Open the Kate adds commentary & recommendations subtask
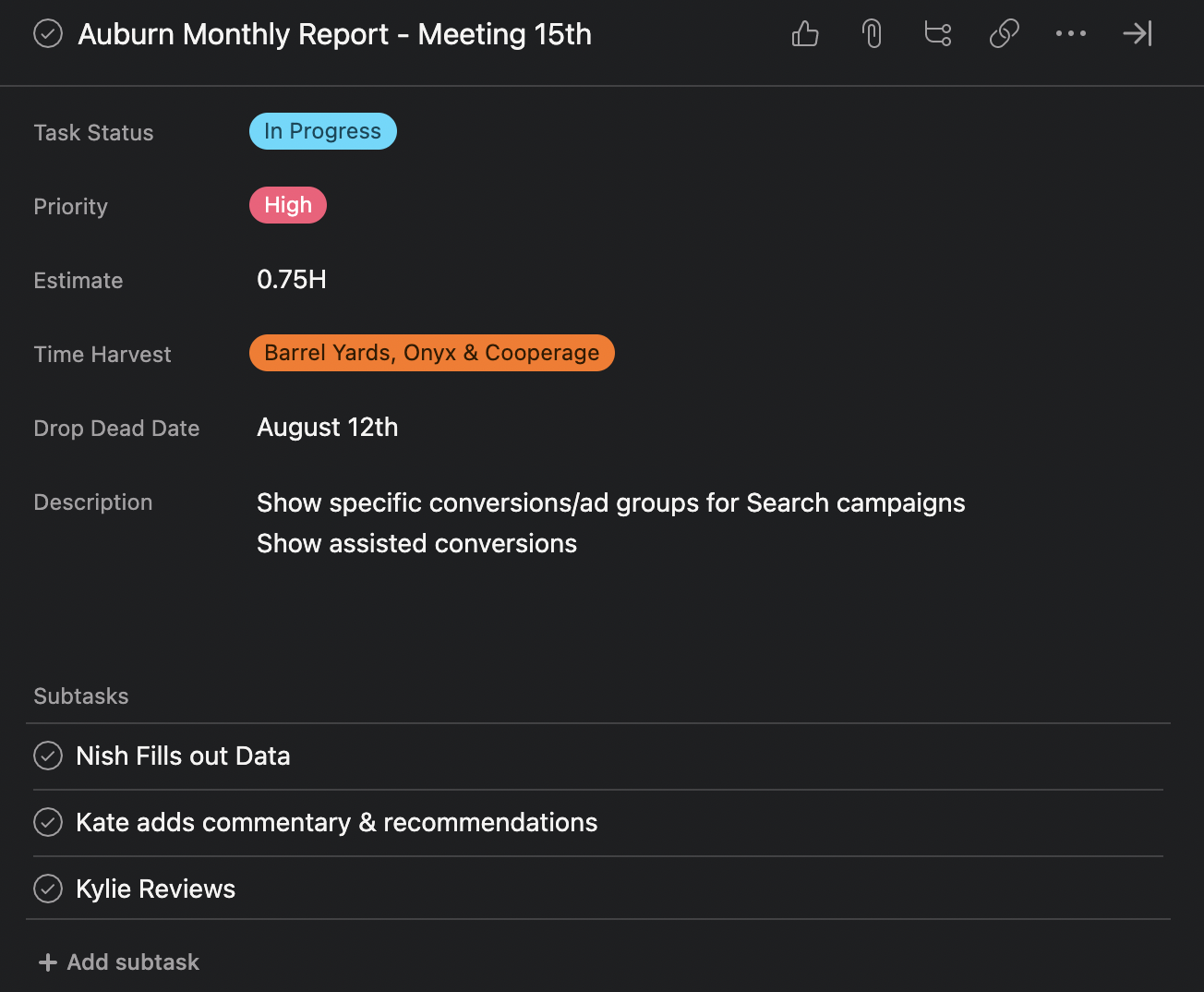1204x992 pixels. click(337, 822)
